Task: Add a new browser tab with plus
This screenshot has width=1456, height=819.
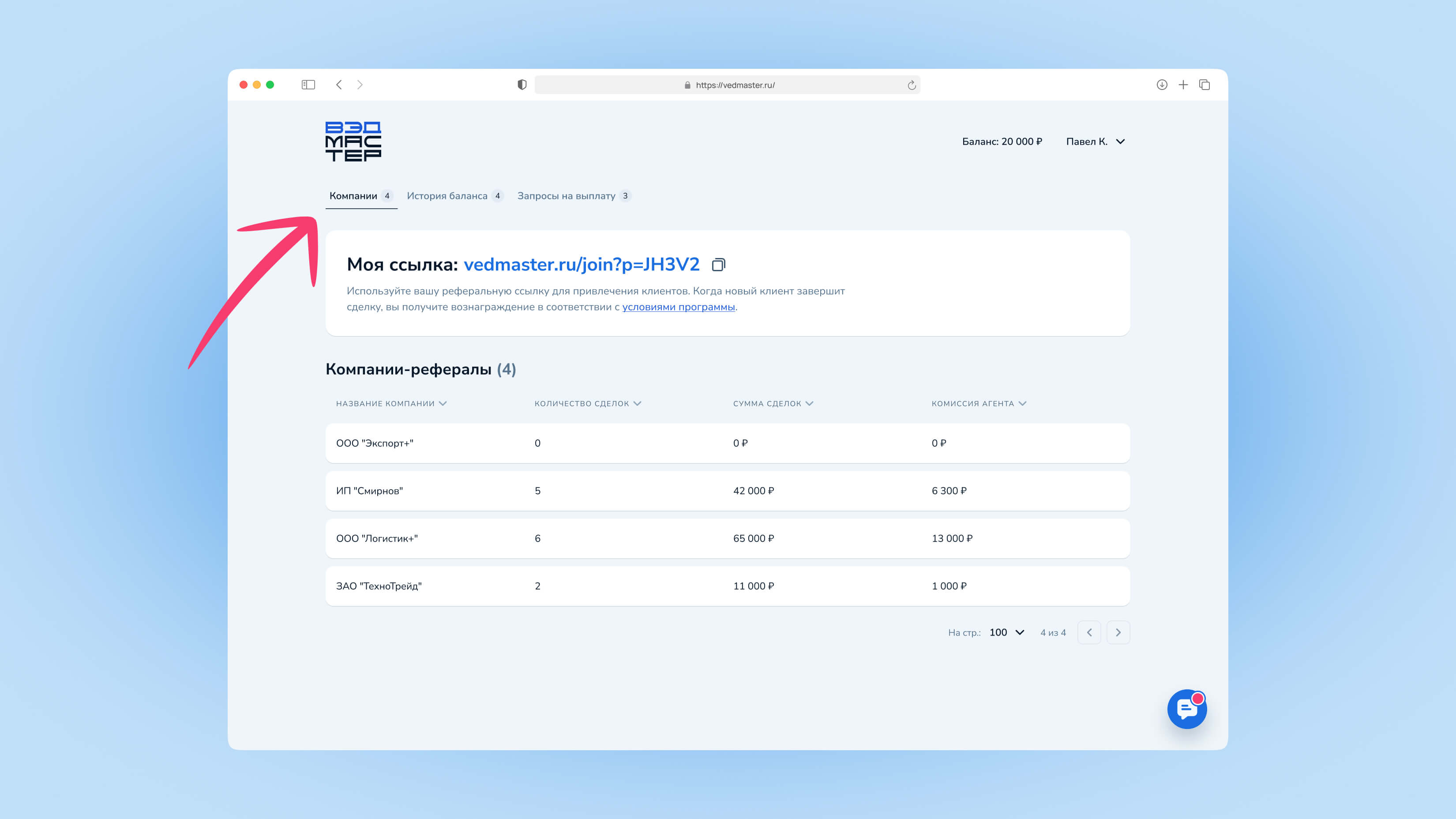Action: tap(1183, 85)
